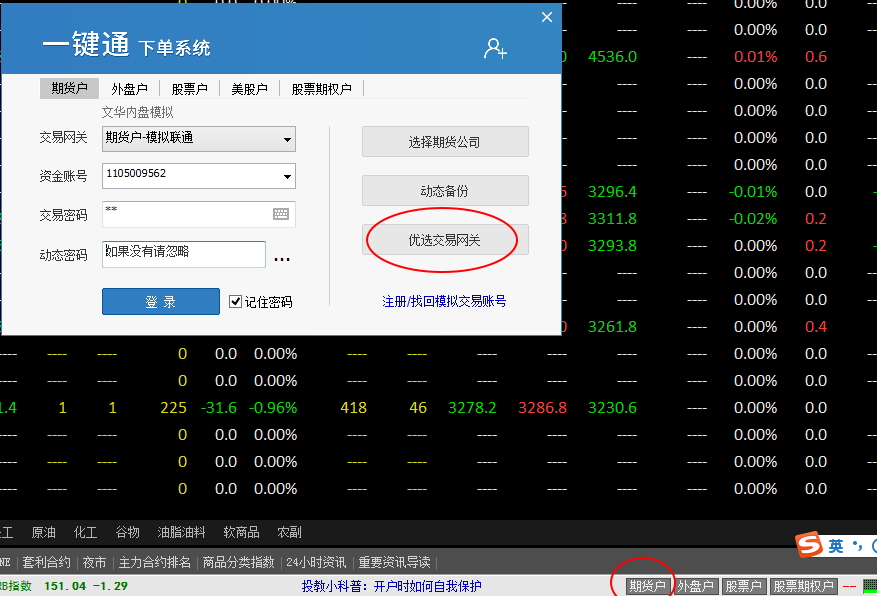Click 期货户 button in bottom status bar

tap(647, 586)
